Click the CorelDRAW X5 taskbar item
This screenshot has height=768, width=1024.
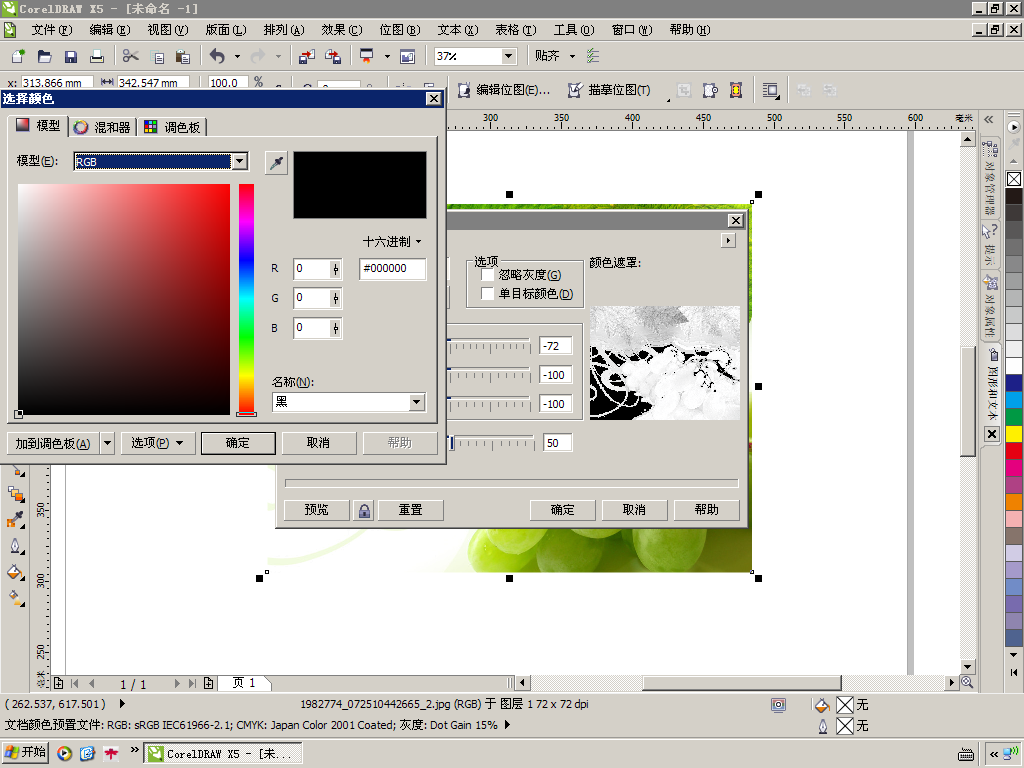(222, 753)
